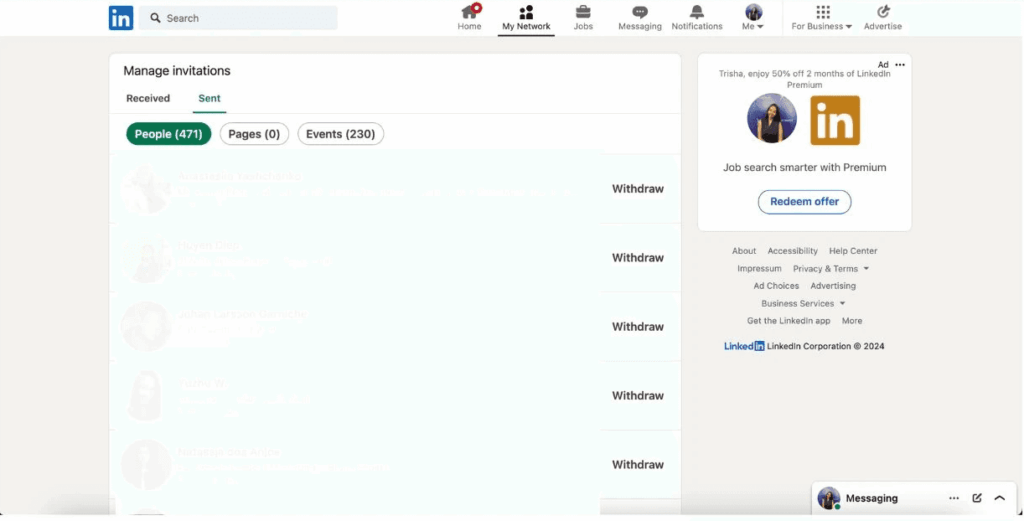Expand the messaging panel chevron
1024x521 pixels.
(x=999, y=498)
